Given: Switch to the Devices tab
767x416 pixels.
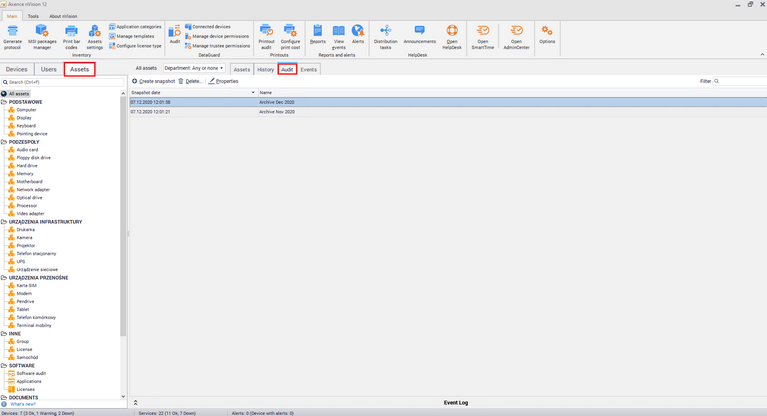Looking at the screenshot, I should click(x=17, y=69).
